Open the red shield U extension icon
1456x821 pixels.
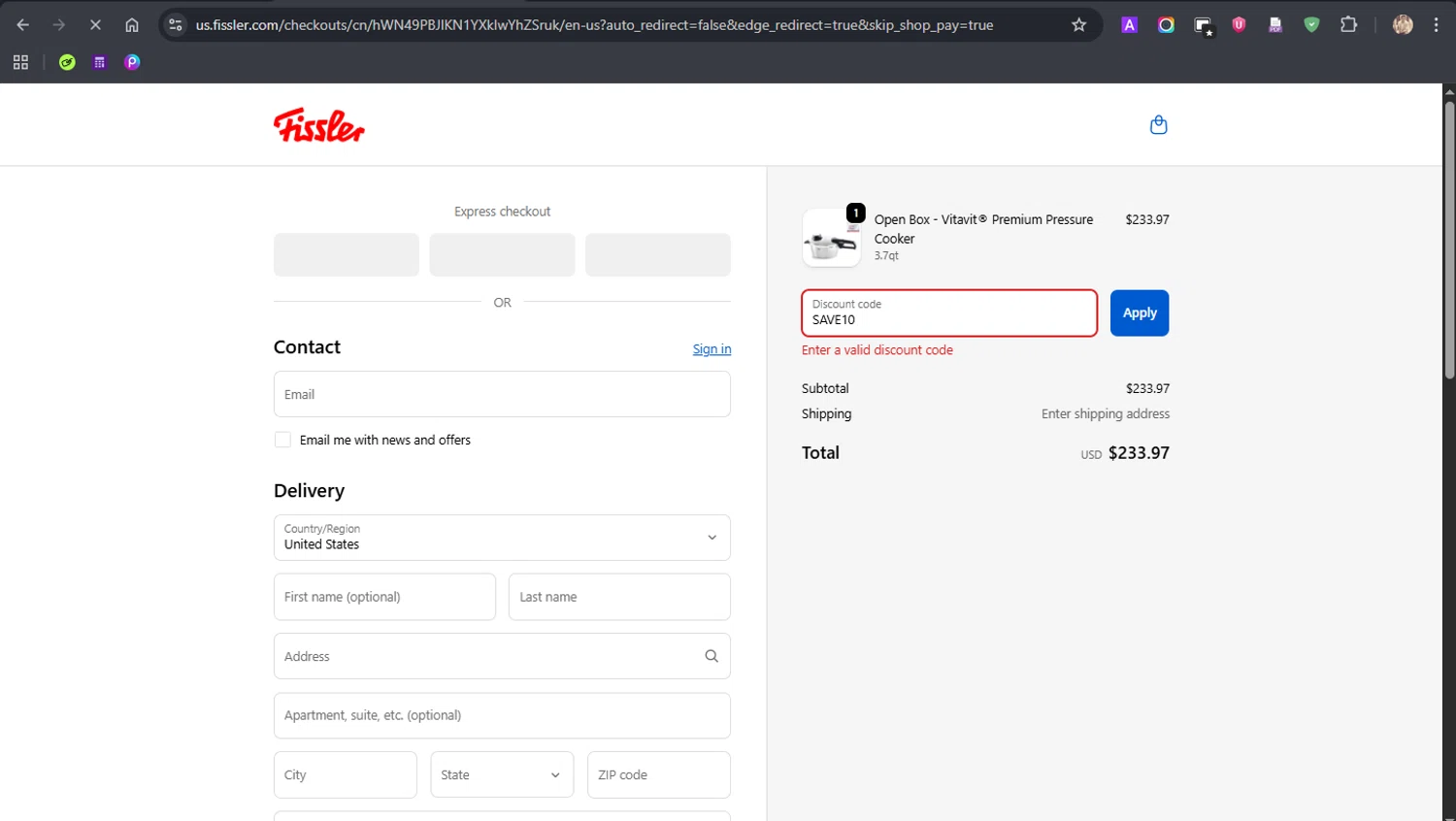coord(1239,25)
